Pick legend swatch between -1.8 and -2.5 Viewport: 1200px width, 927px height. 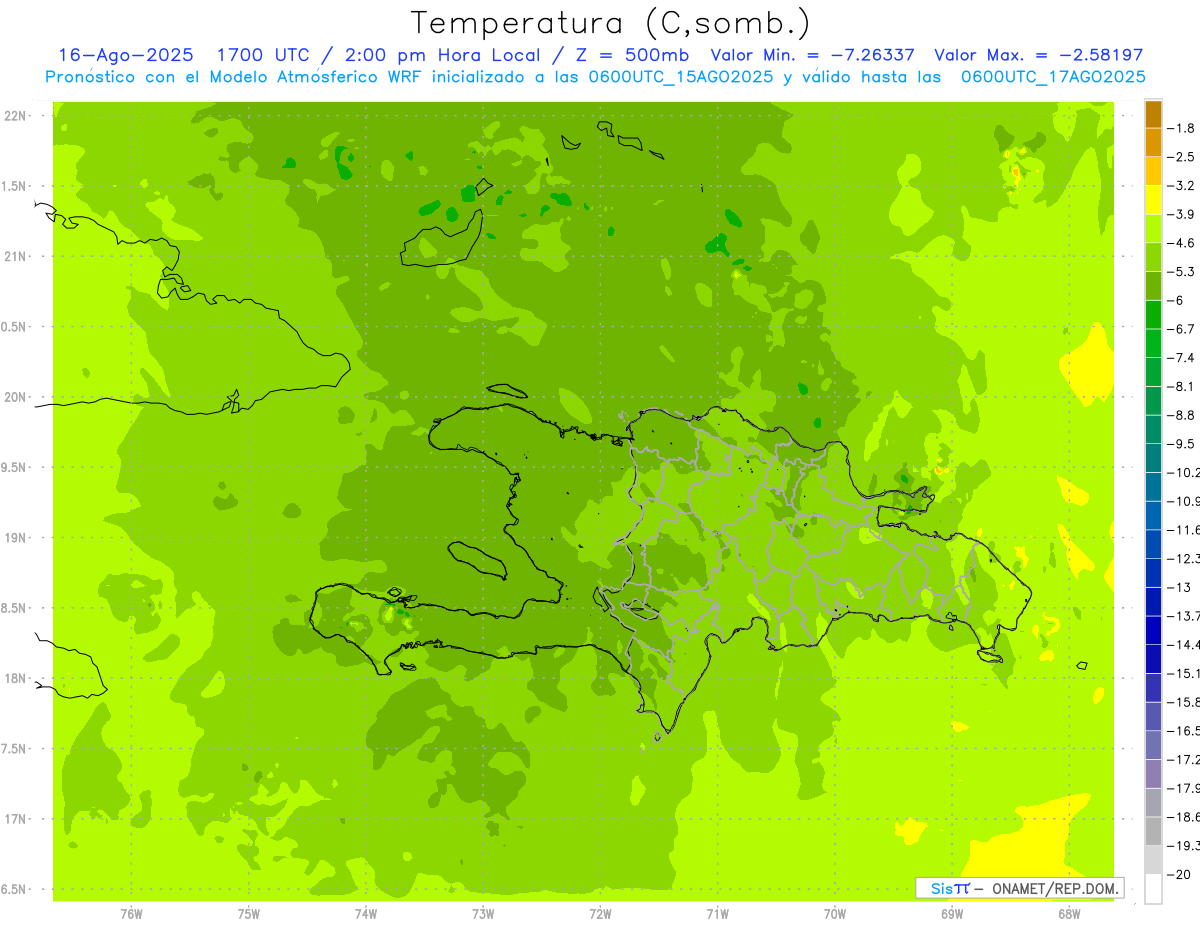tap(1153, 142)
